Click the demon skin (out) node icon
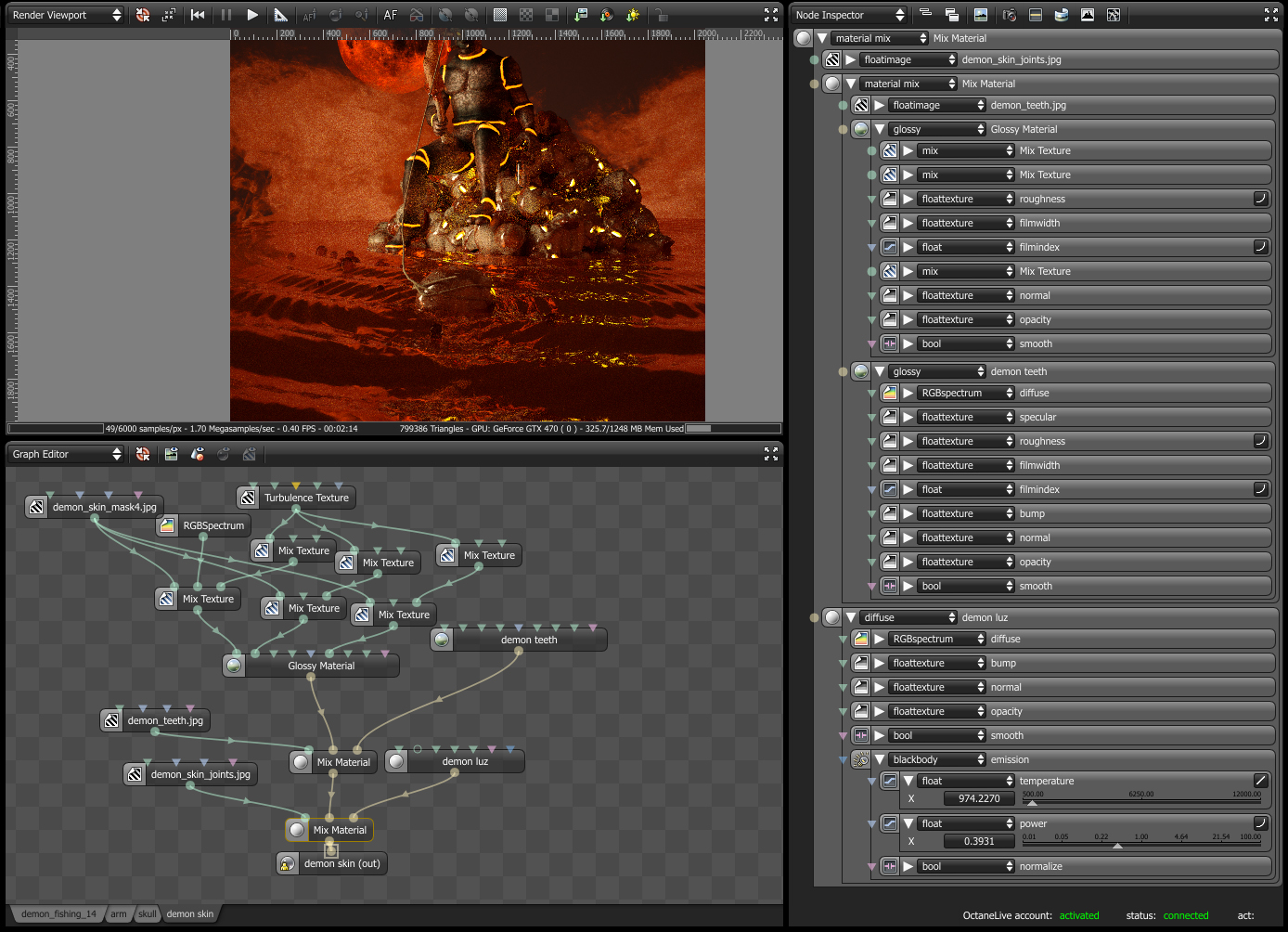The width and height of the screenshot is (1288, 932). (x=288, y=864)
